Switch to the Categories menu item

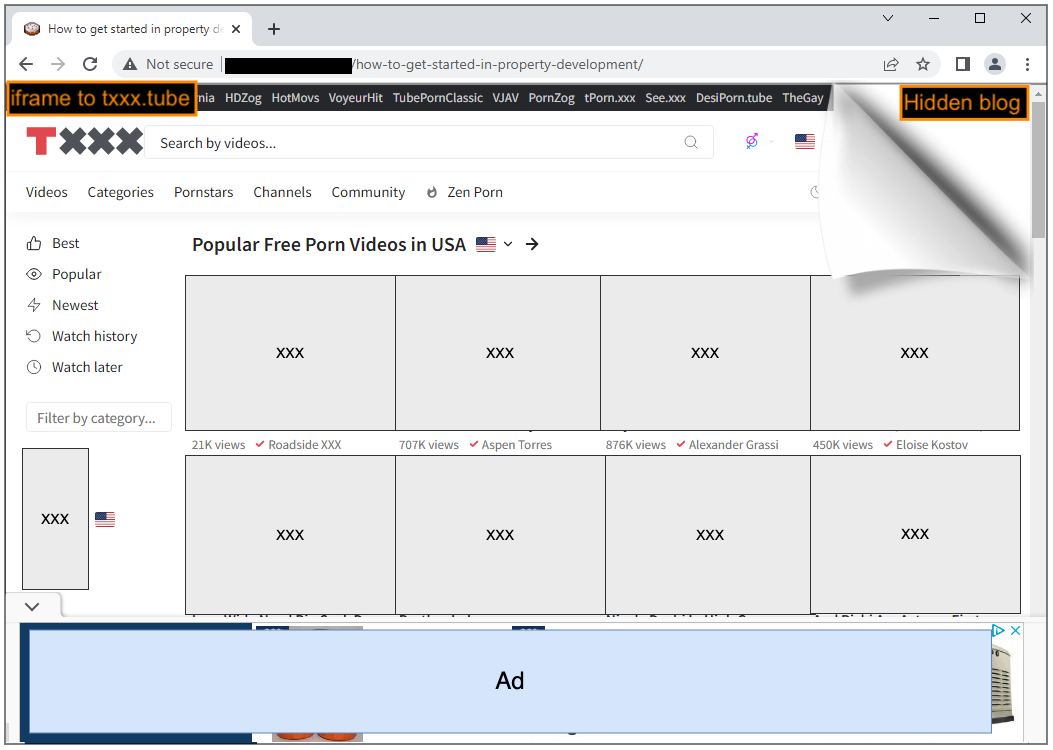120,192
